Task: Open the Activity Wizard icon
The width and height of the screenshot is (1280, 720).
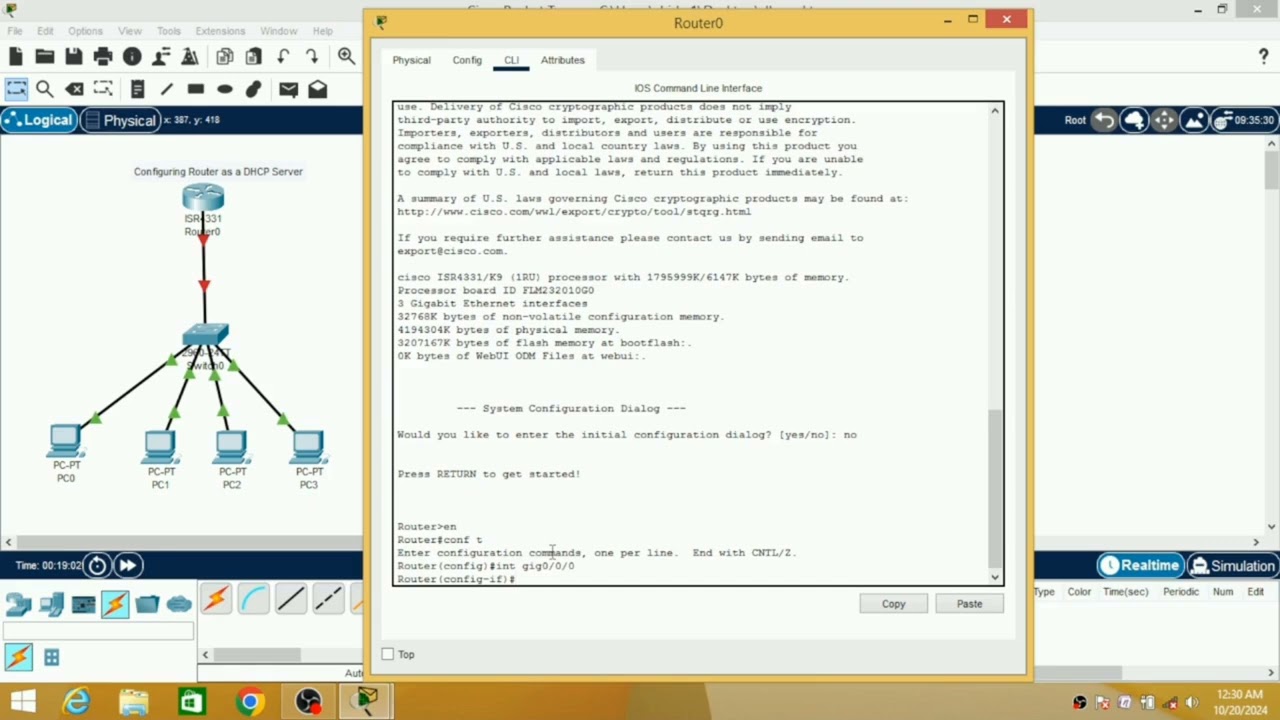Action: [161, 57]
